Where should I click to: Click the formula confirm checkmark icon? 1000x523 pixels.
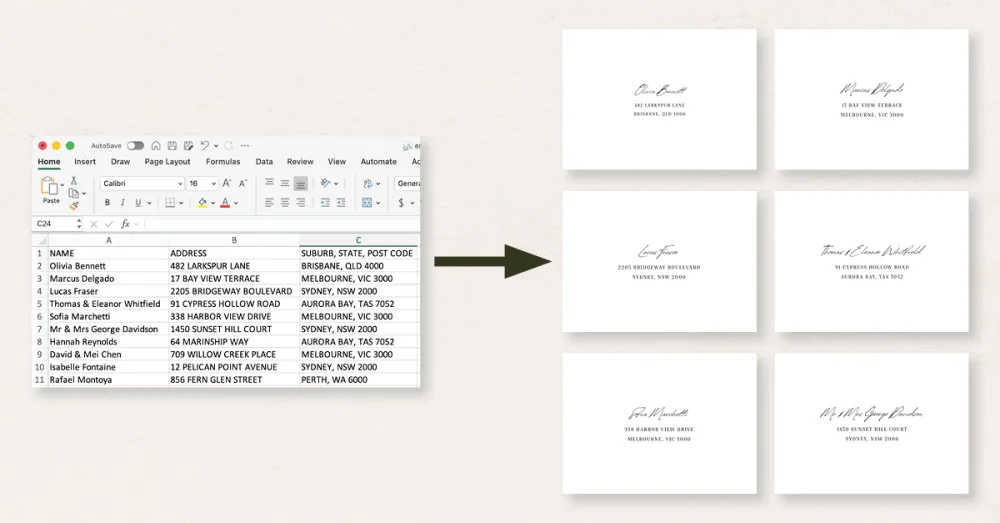tap(109, 224)
